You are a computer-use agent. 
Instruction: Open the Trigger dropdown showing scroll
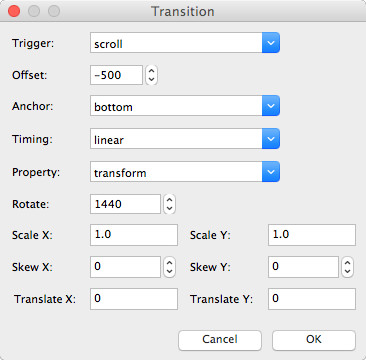tap(185, 43)
